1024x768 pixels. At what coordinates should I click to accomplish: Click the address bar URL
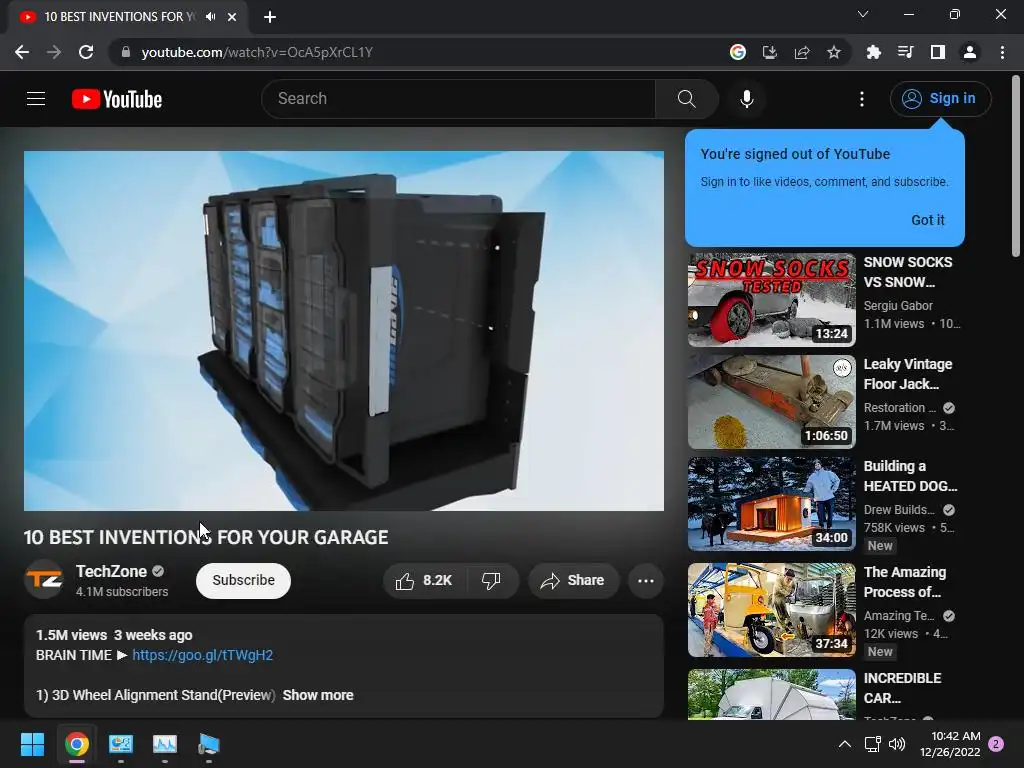(257, 52)
